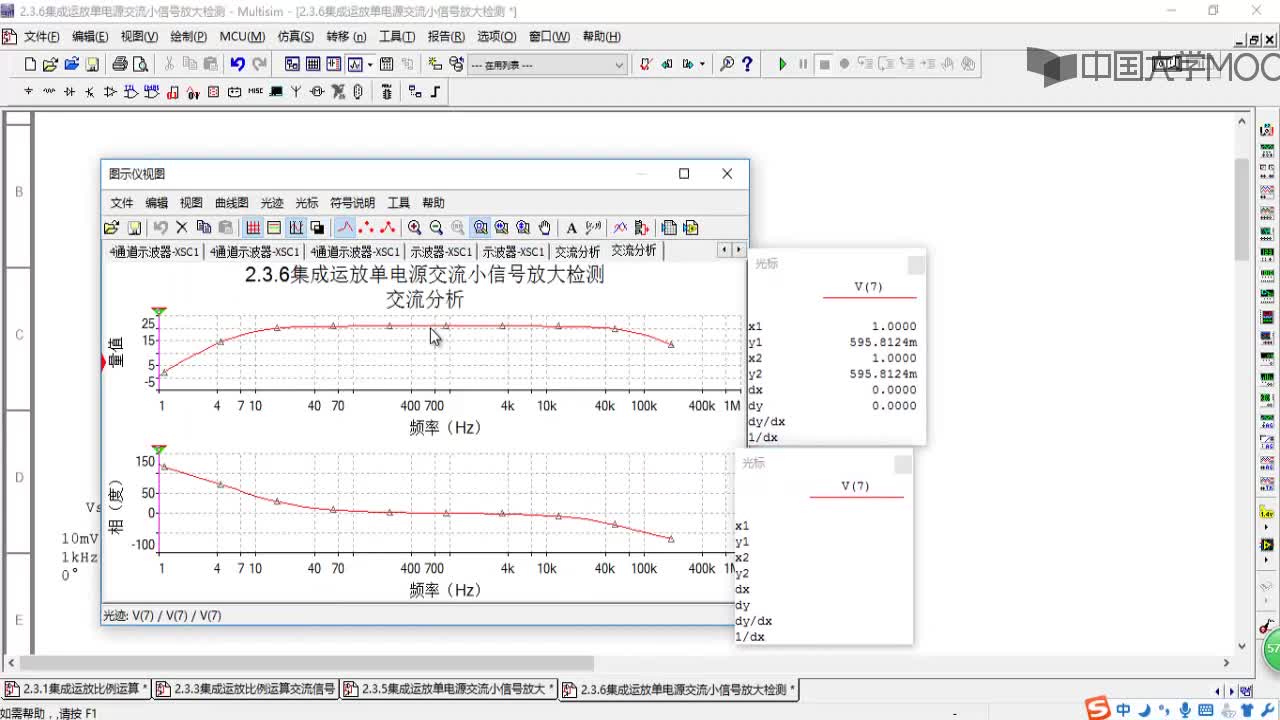
Task: Click the green cursor marker on magnitude plot
Action: click(x=159, y=312)
